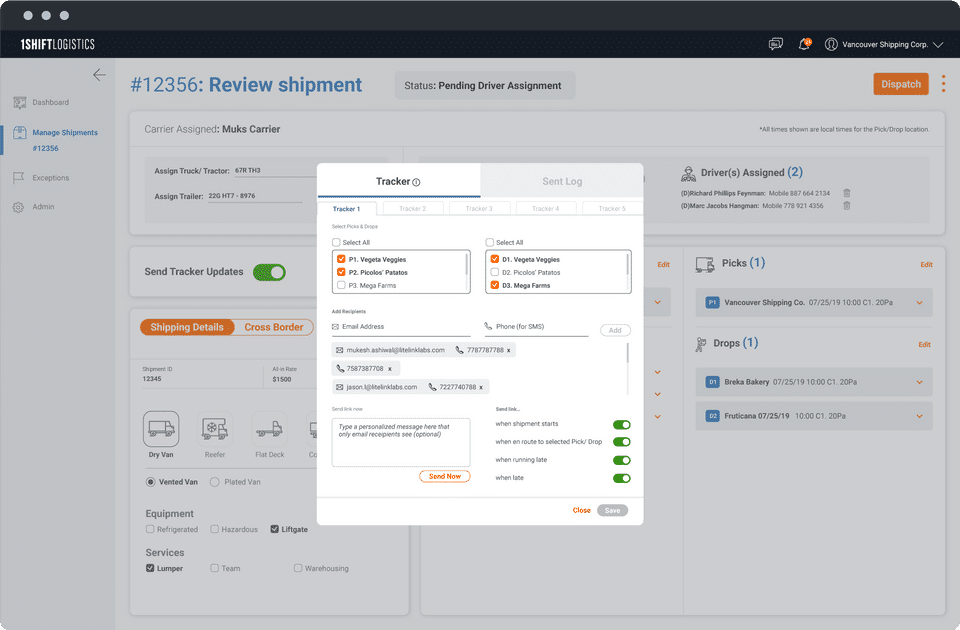The image size is (960, 630).
Task: Click the Exceptions flag icon
Action: click(19, 178)
